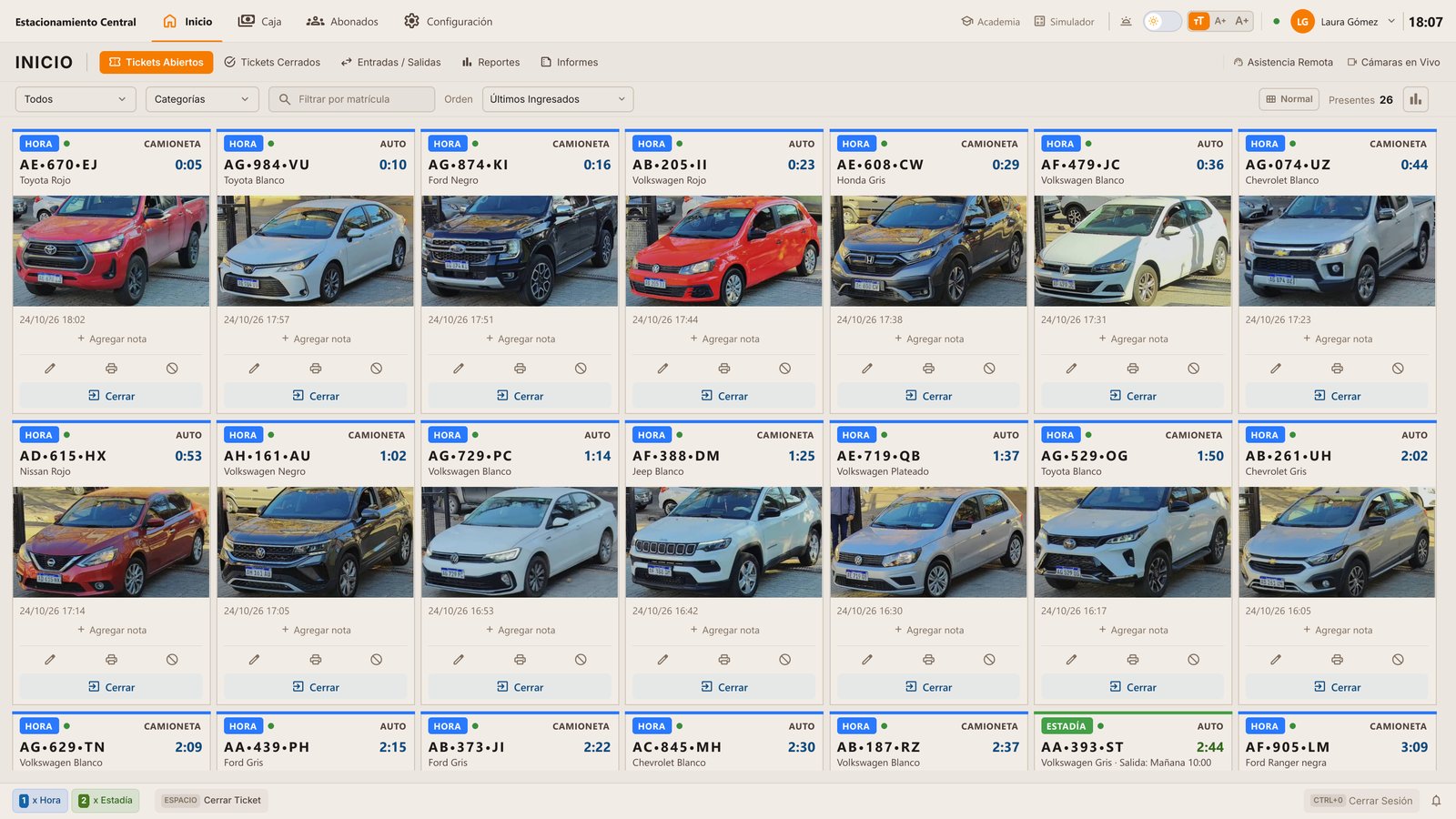The height and width of the screenshot is (819, 1456).
Task: Click the notifications bell icon
Action: [x=1436, y=801]
